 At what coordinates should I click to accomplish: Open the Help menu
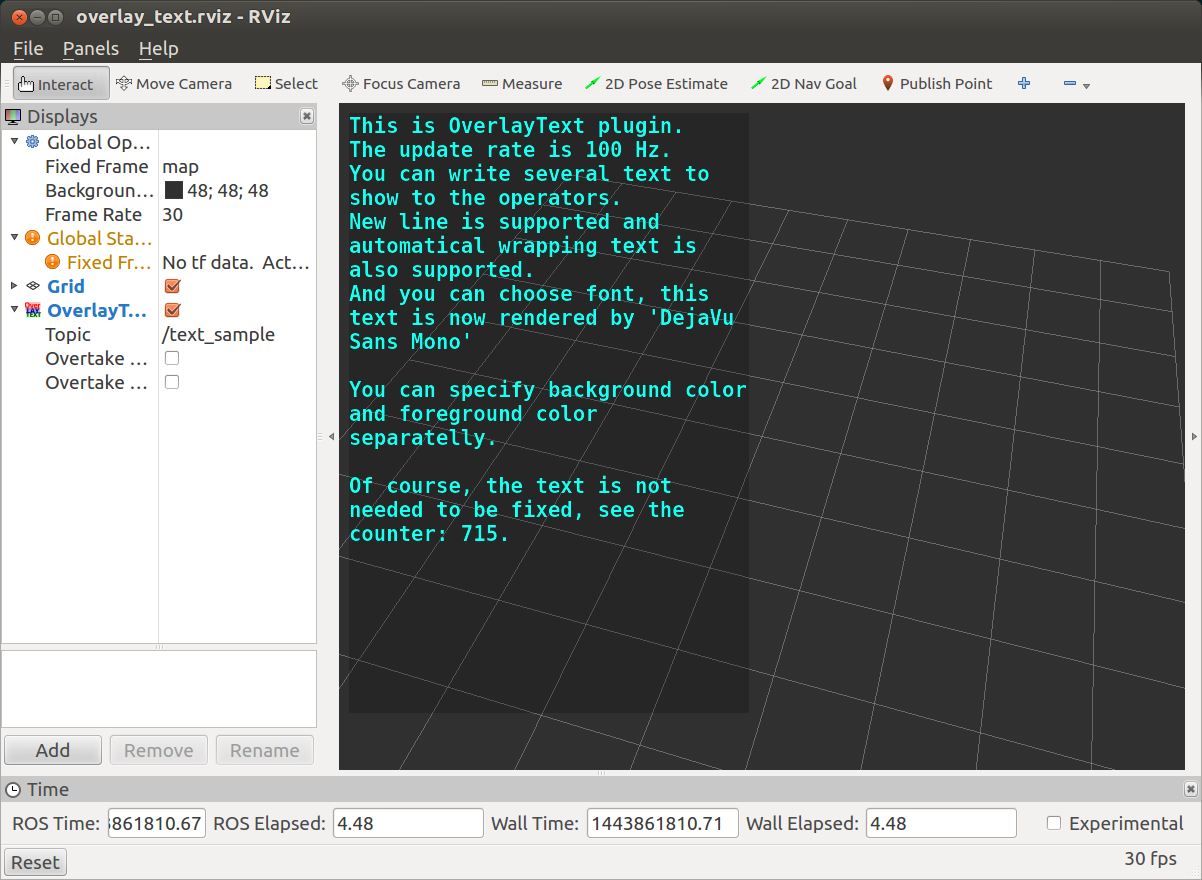point(158,48)
